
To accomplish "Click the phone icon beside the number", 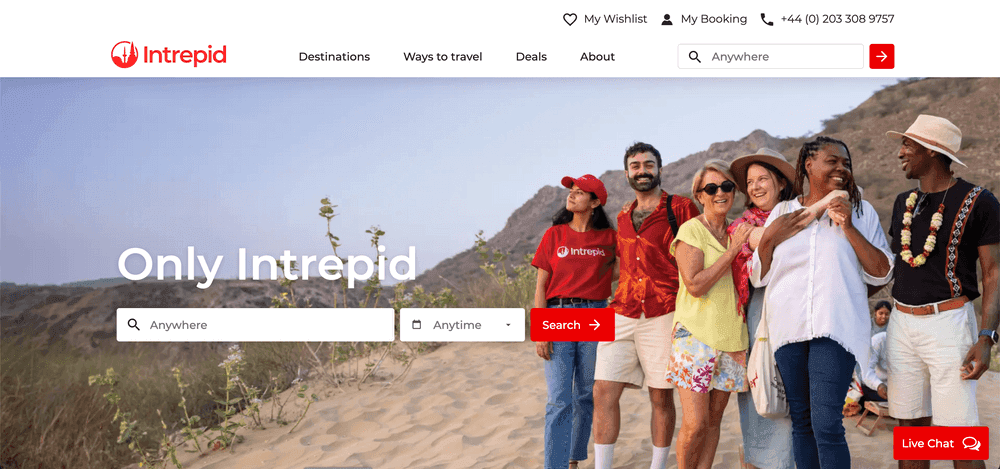I will (x=767, y=19).
